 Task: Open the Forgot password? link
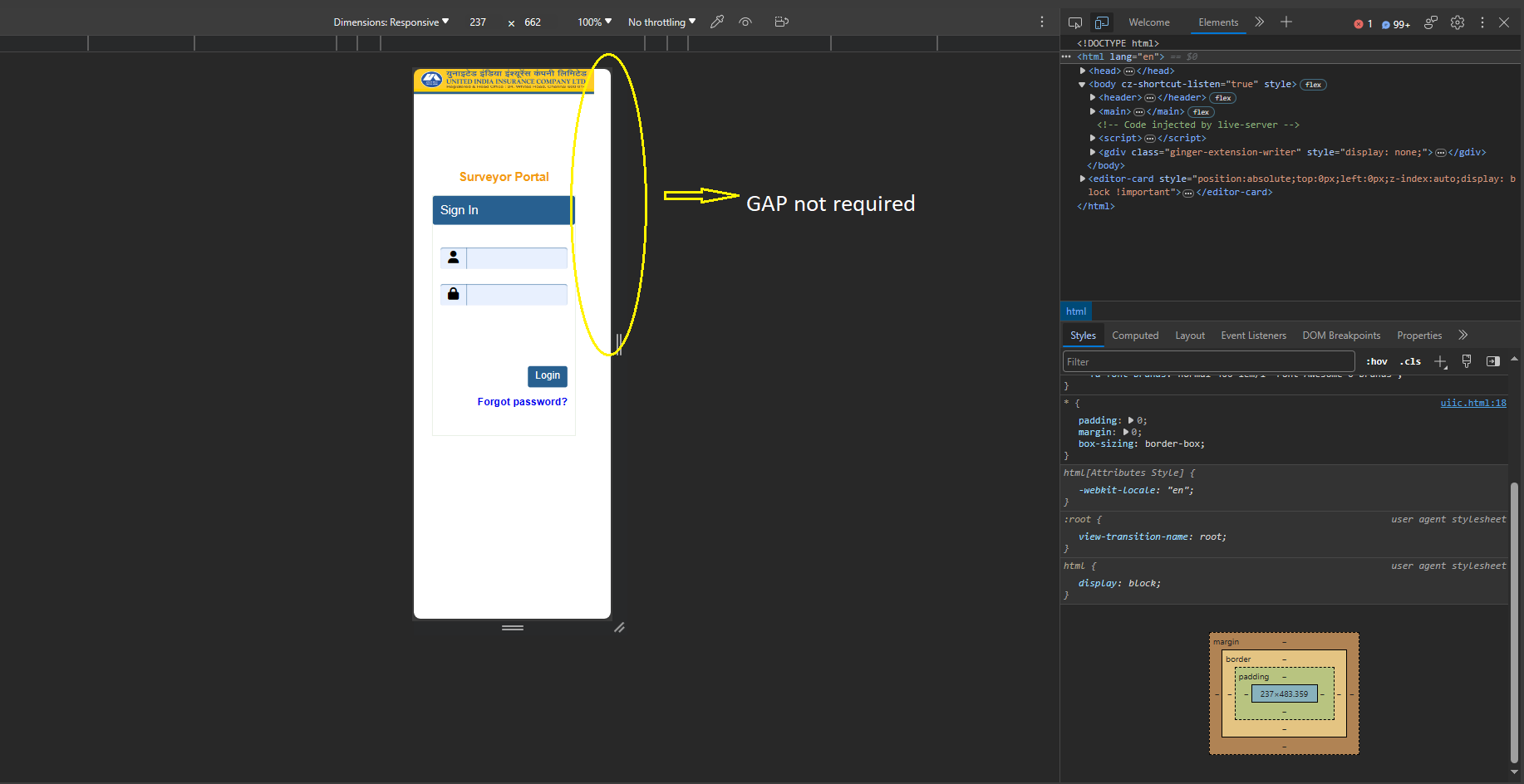coord(523,402)
